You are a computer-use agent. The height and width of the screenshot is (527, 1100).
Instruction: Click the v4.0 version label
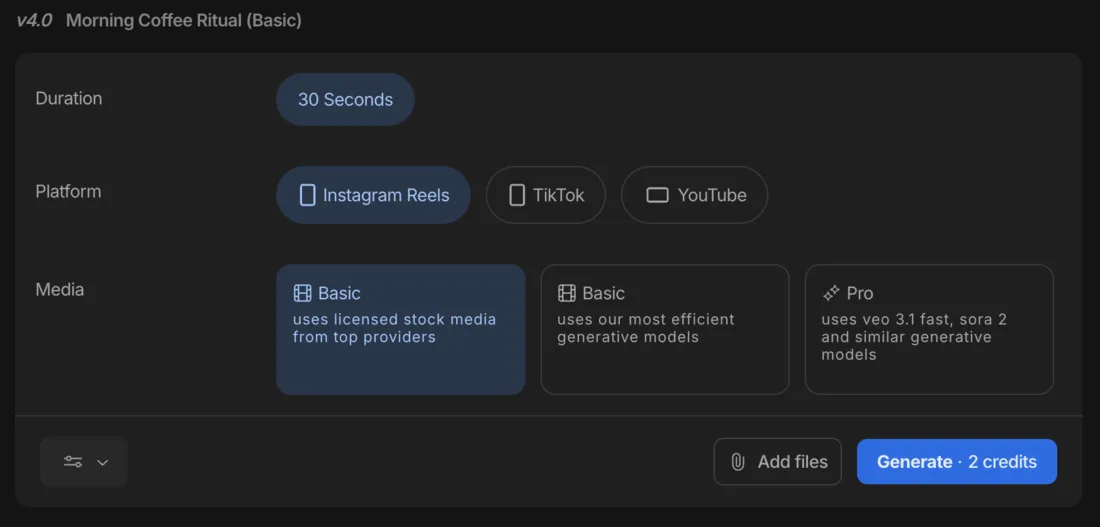point(34,20)
